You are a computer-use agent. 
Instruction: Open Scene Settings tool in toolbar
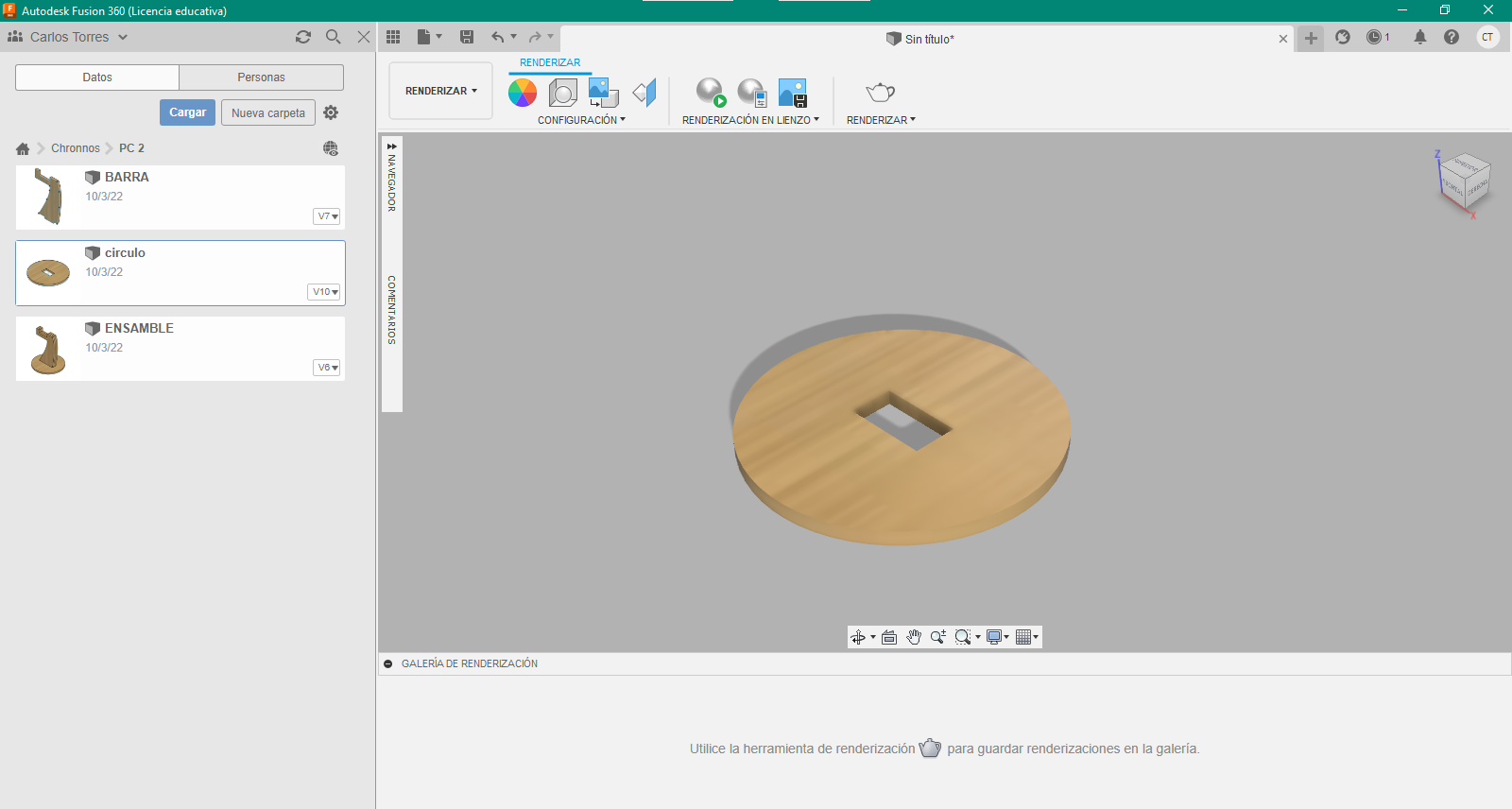pos(563,93)
